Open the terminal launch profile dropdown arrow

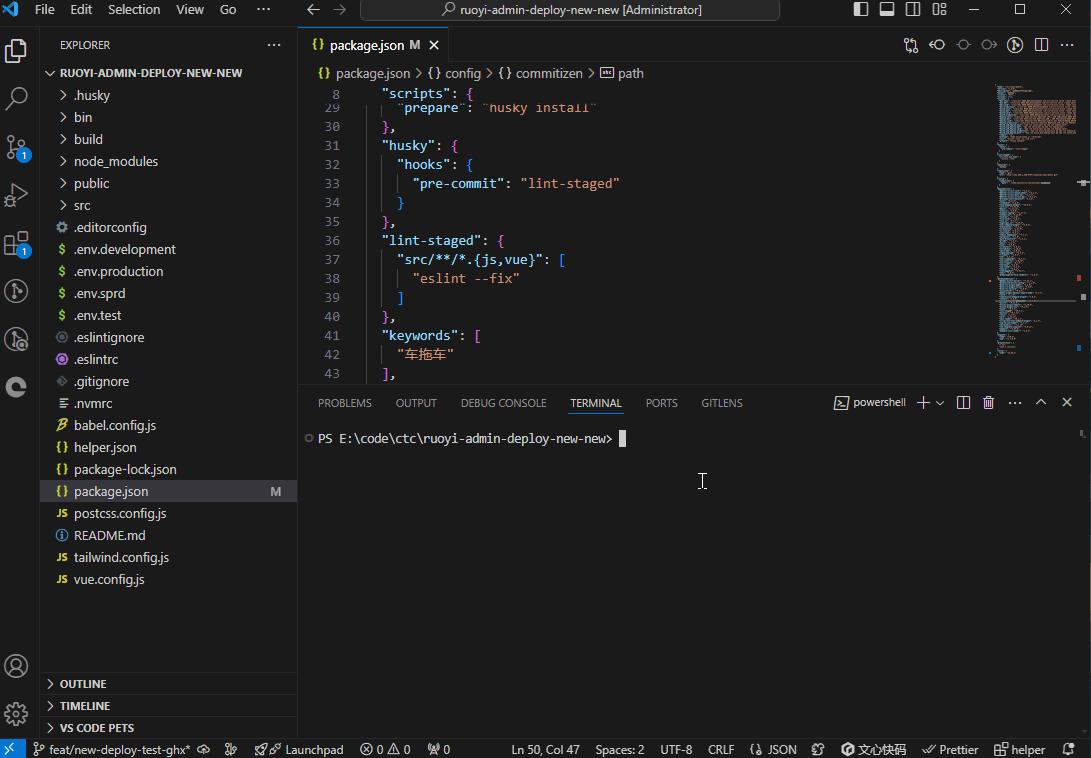click(939, 403)
